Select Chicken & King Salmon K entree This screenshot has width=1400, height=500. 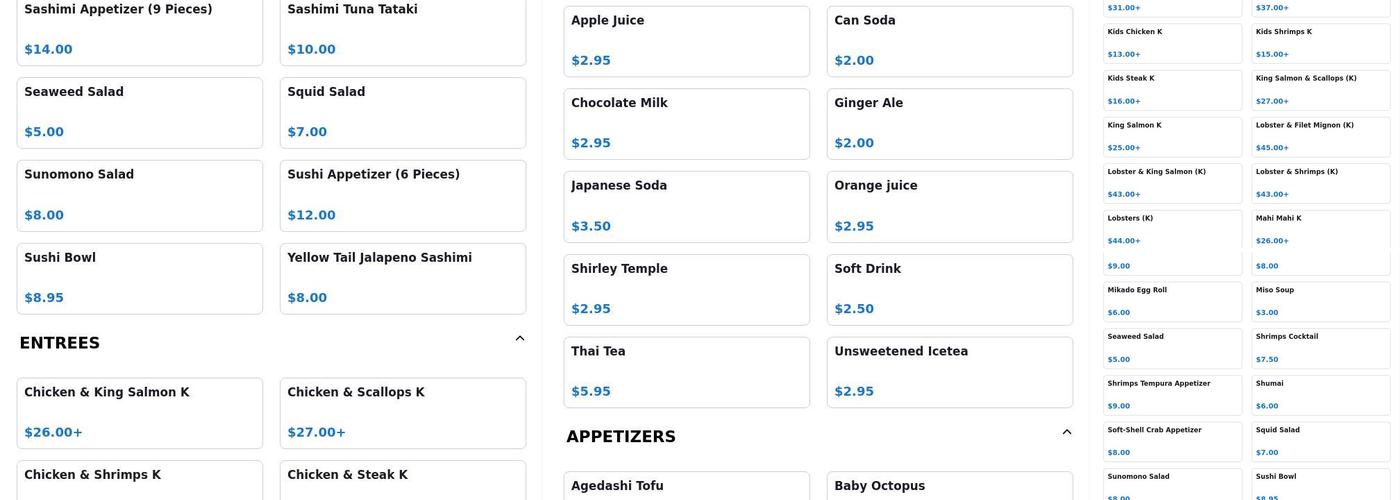[139, 413]
